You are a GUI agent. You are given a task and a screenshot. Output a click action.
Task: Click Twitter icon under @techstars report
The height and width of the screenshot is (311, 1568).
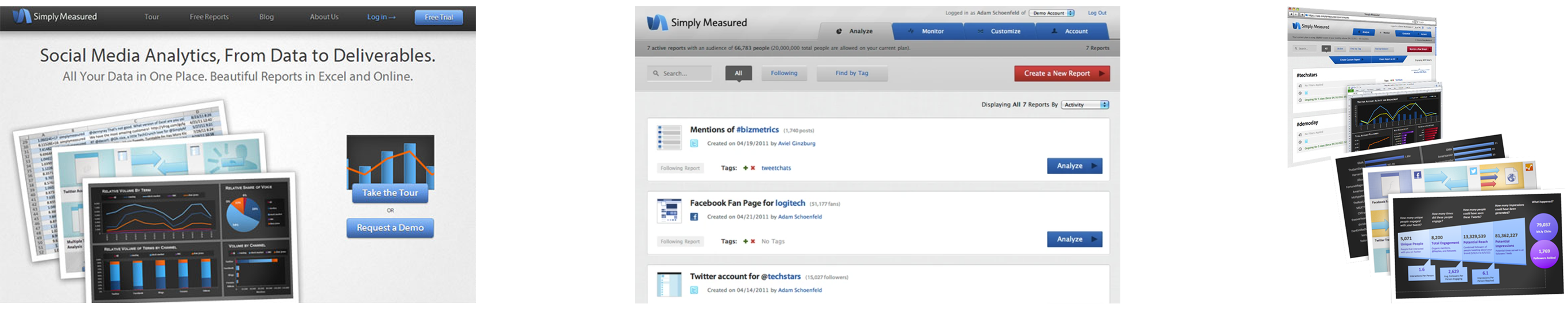point(694,290)
